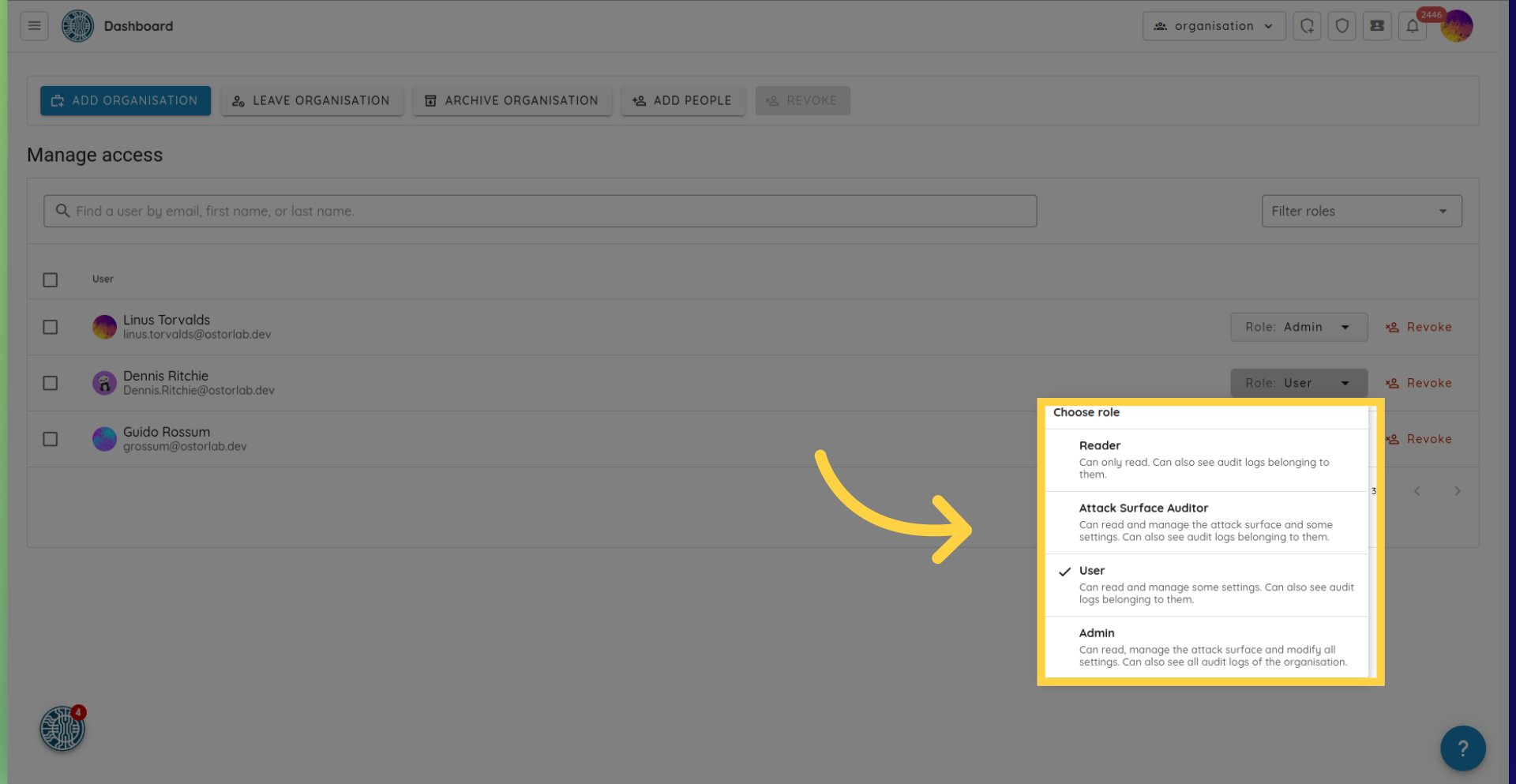Focus the find user search field
1516x784 pixels.
[x=540, y=211]
